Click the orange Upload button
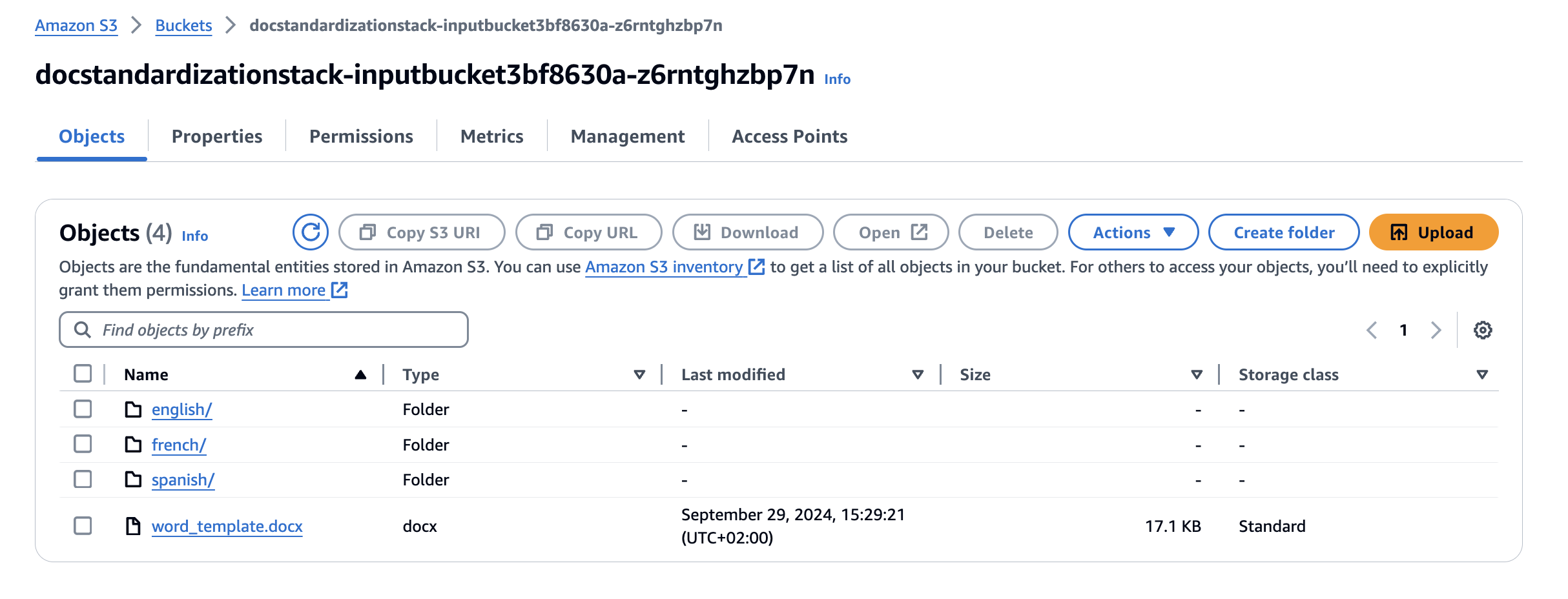This screenshot has width=1568, height=599. coord(1433,232)
